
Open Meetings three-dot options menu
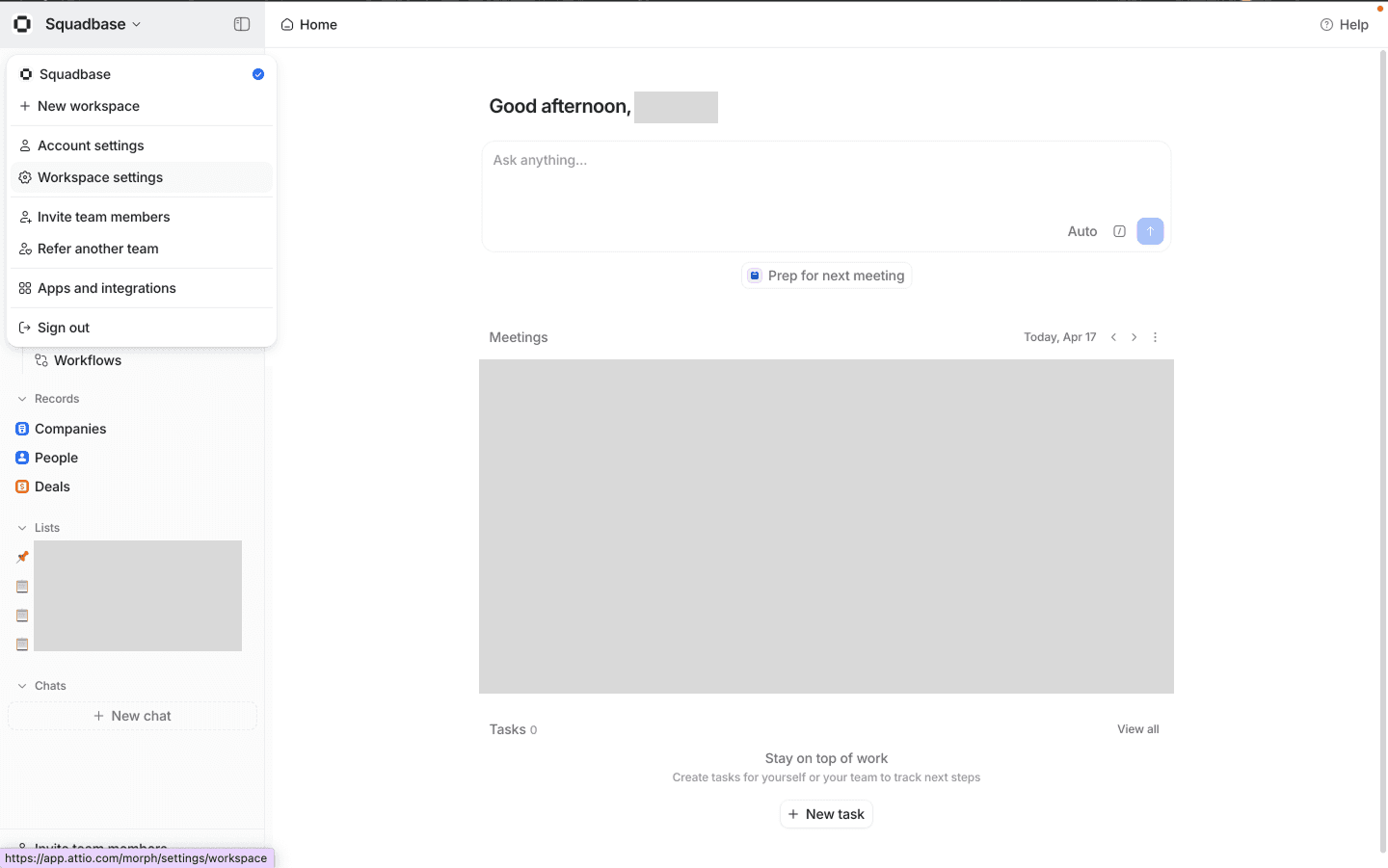(x=1155, y=337)
